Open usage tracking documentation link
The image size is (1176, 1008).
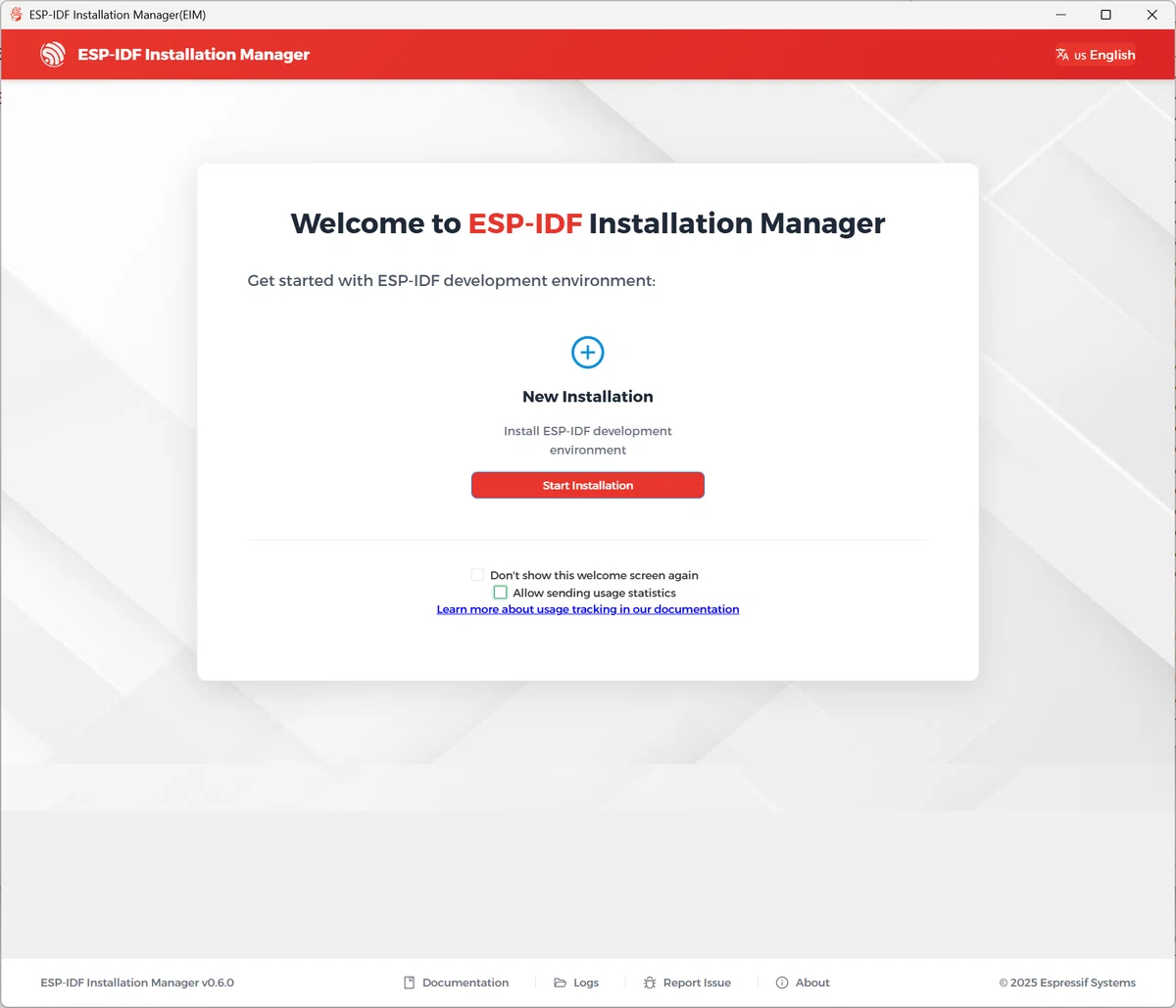tap(588, 609)
